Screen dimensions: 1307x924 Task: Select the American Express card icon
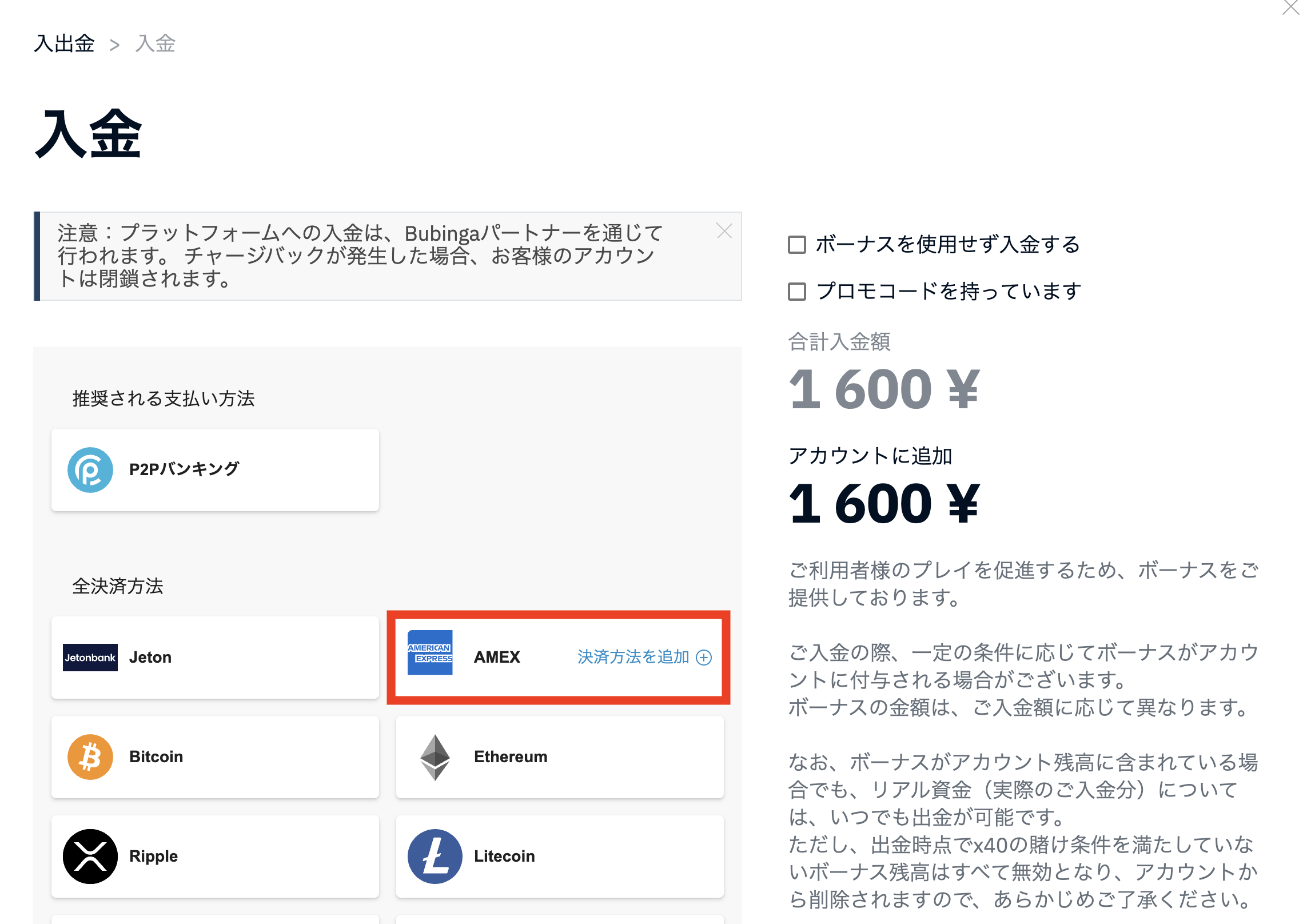click(x=431, y=658)
